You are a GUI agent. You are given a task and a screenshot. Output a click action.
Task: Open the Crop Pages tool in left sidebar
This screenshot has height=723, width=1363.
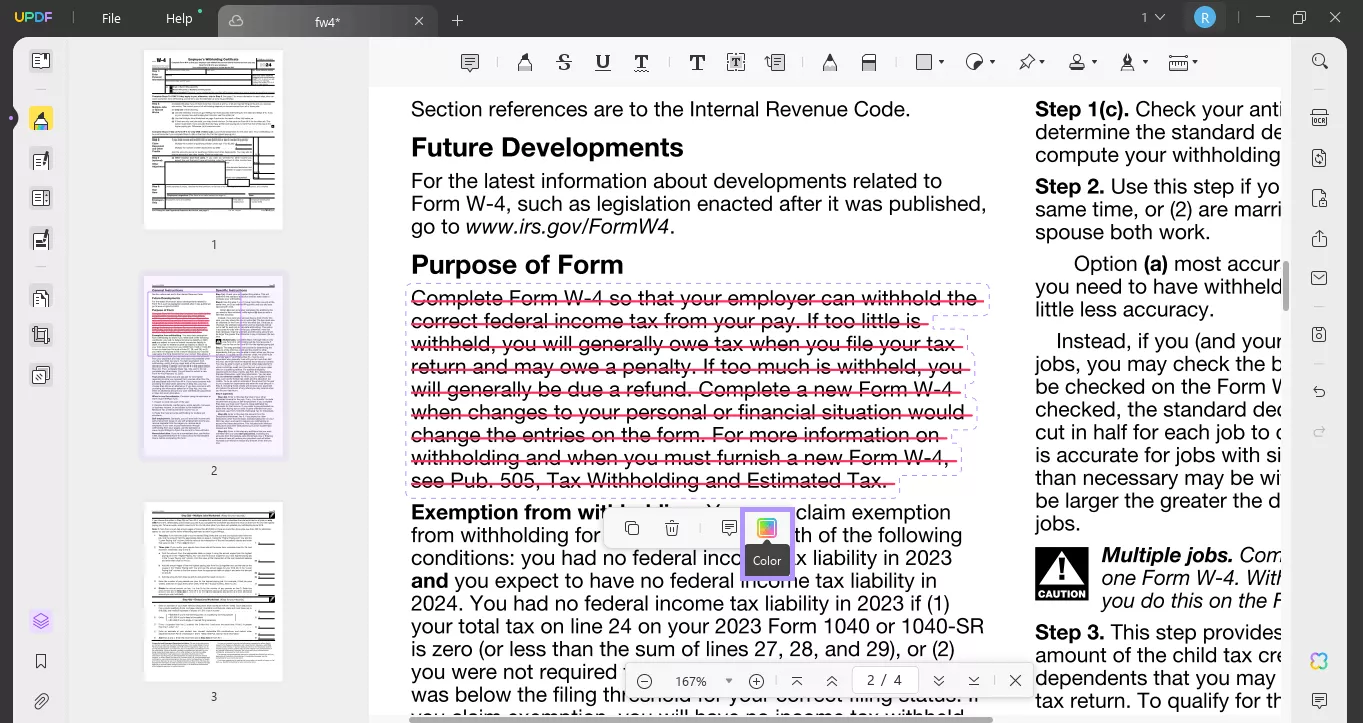[x=40, y=336]
